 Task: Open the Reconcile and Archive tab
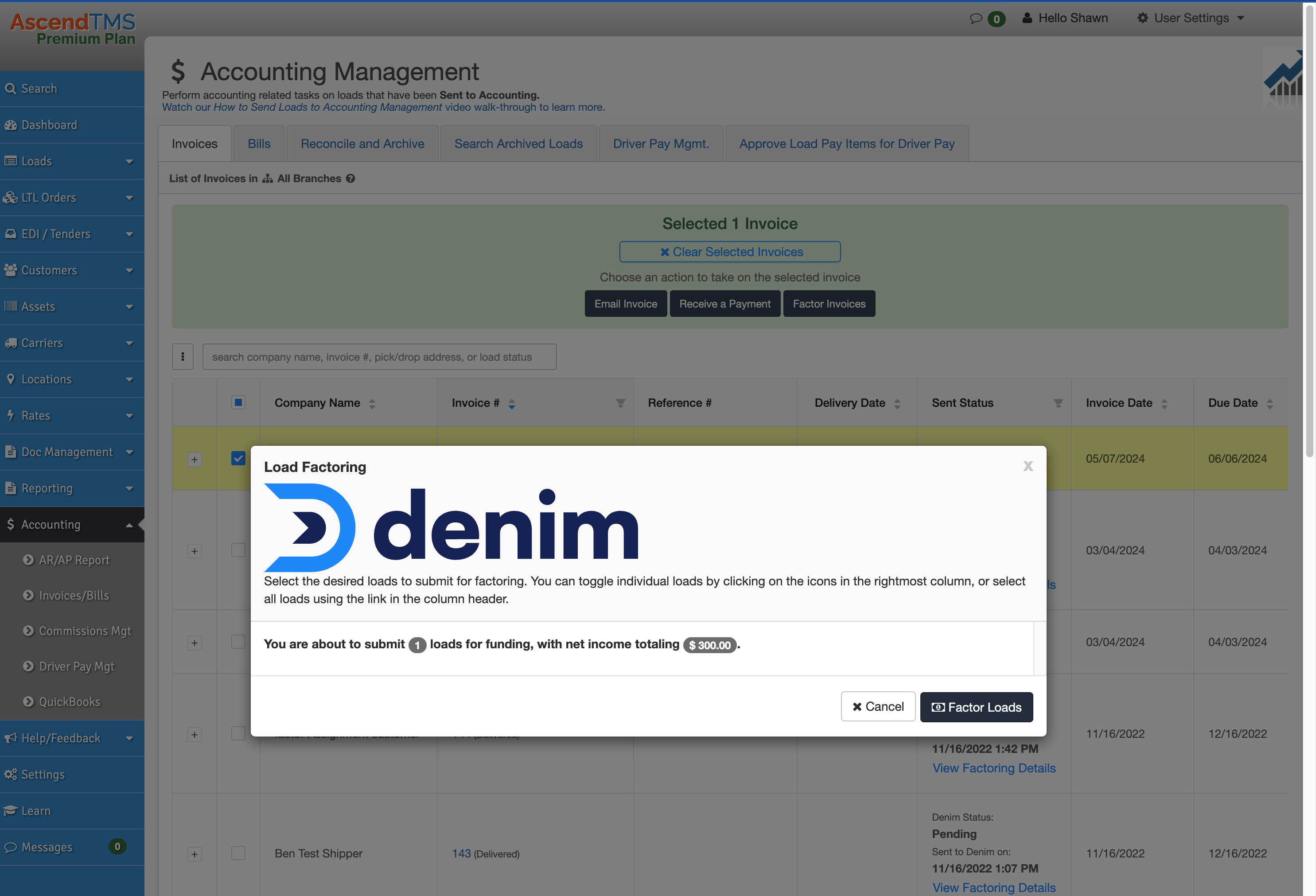362,144
